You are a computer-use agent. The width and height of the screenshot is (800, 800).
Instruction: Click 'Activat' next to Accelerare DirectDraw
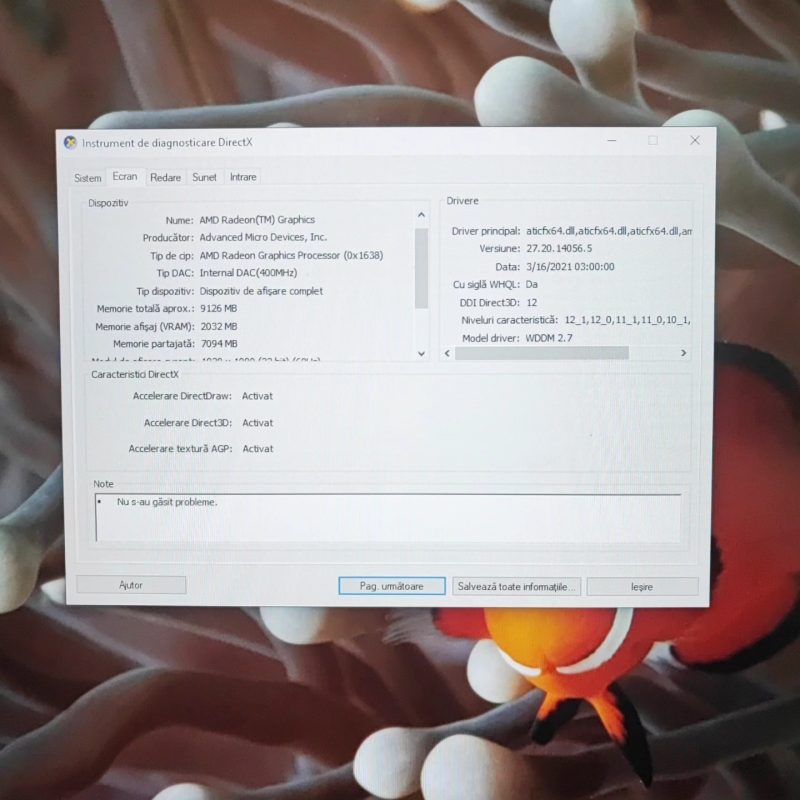(257, 396)
